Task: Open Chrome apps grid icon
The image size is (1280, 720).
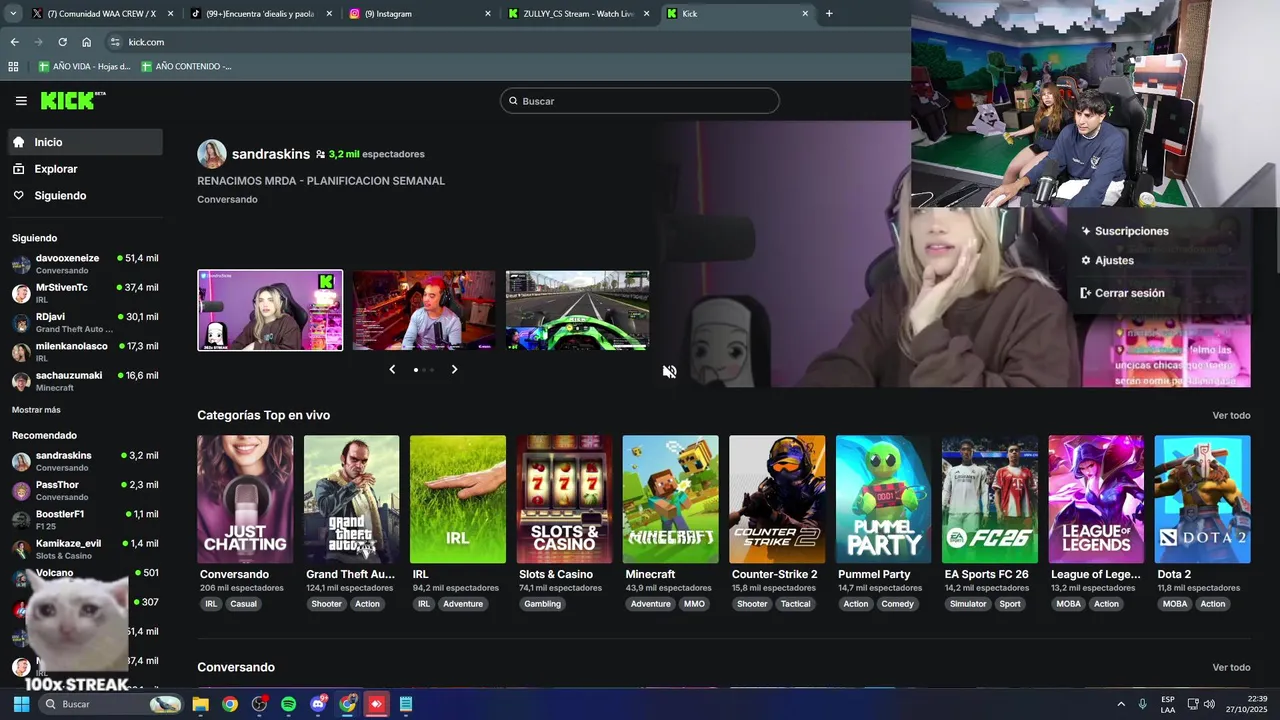Action: [x=13, y=66]
